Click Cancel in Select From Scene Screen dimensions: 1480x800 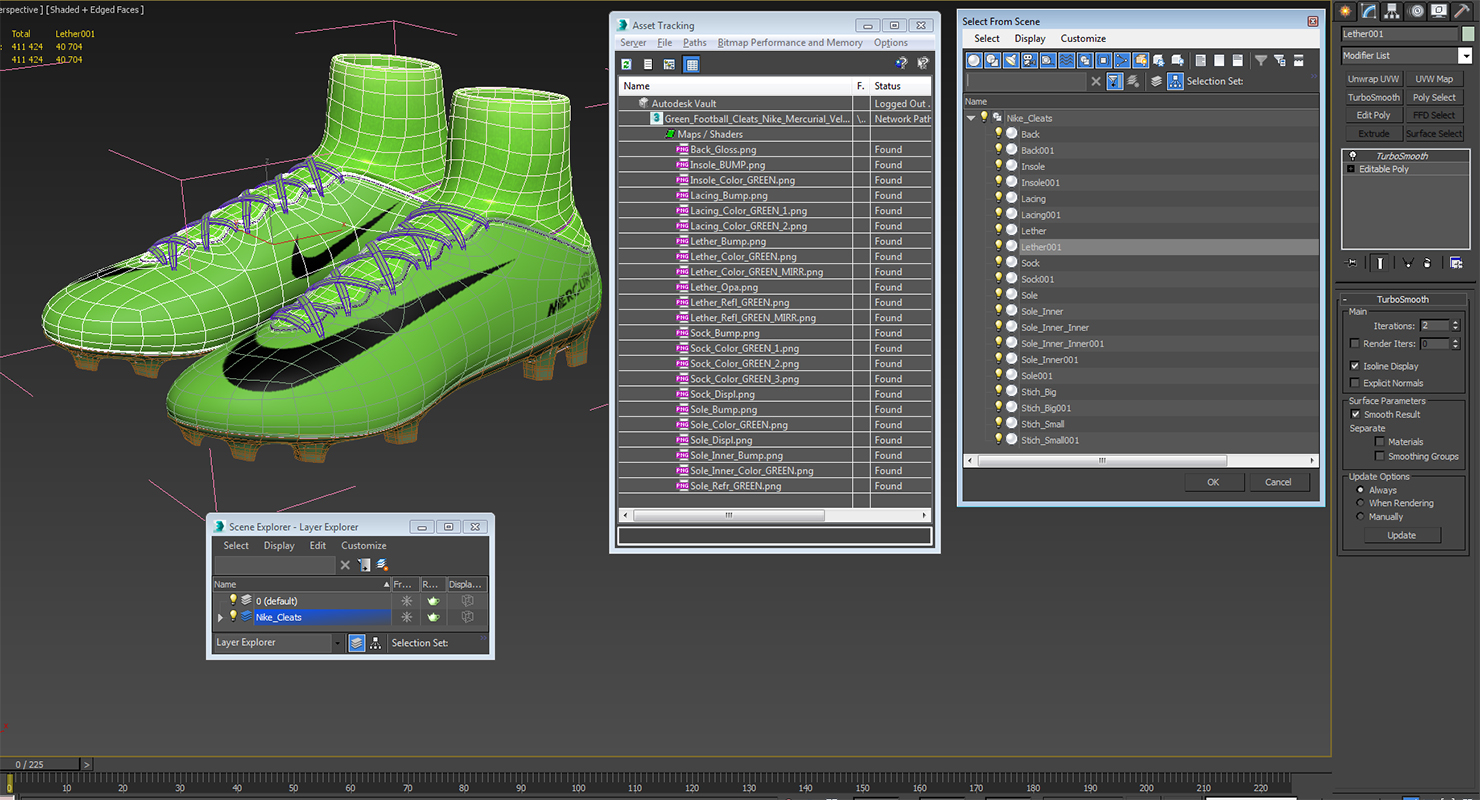coord(1278,482)
